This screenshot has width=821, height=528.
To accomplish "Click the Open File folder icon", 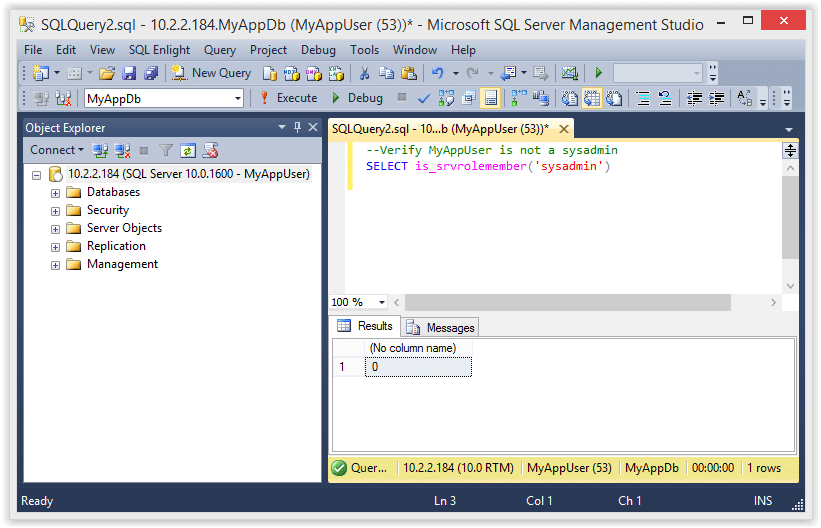I will pos(107,73).
